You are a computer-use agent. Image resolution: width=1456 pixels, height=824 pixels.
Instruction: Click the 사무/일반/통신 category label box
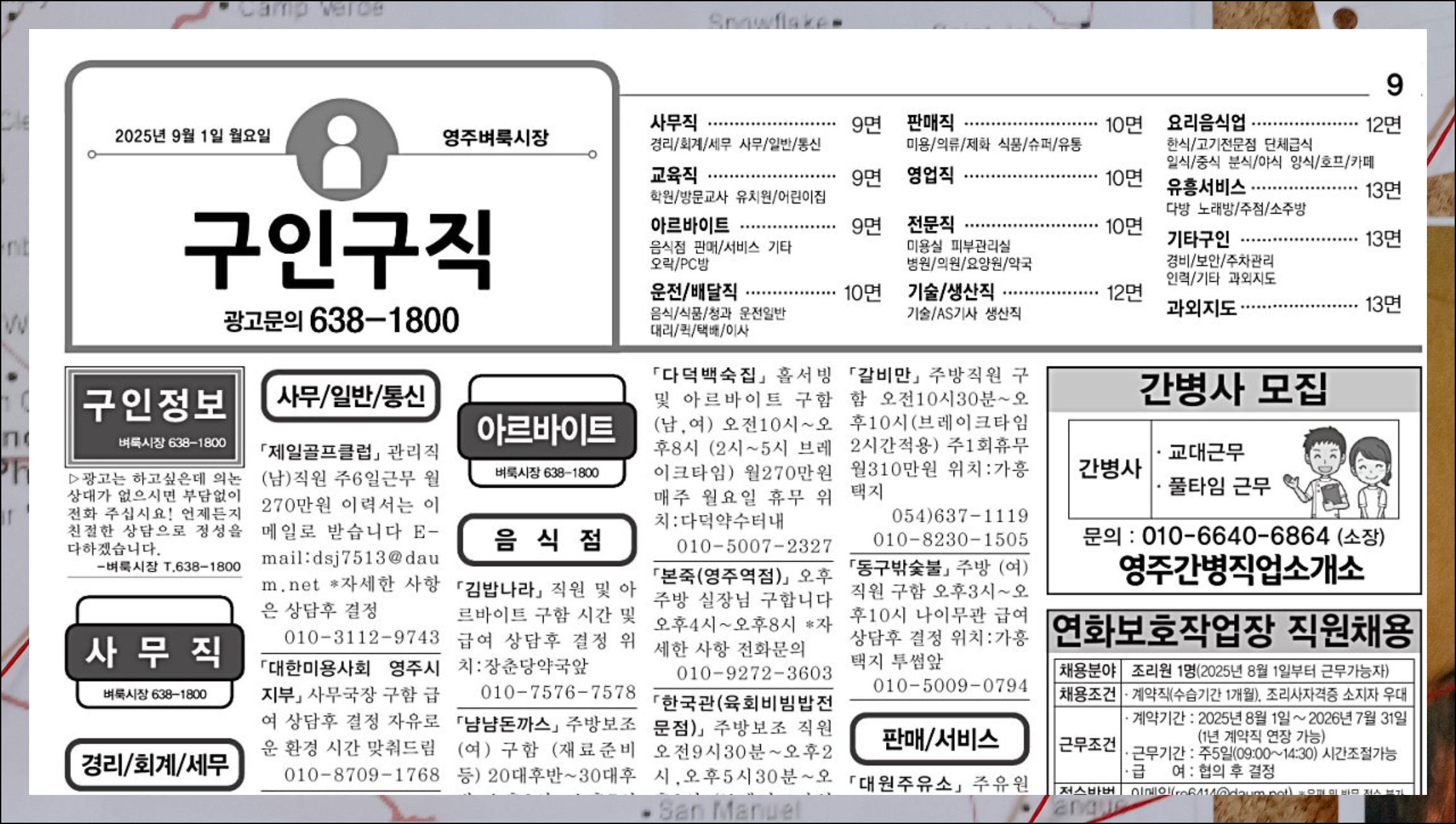click(351, 396)
